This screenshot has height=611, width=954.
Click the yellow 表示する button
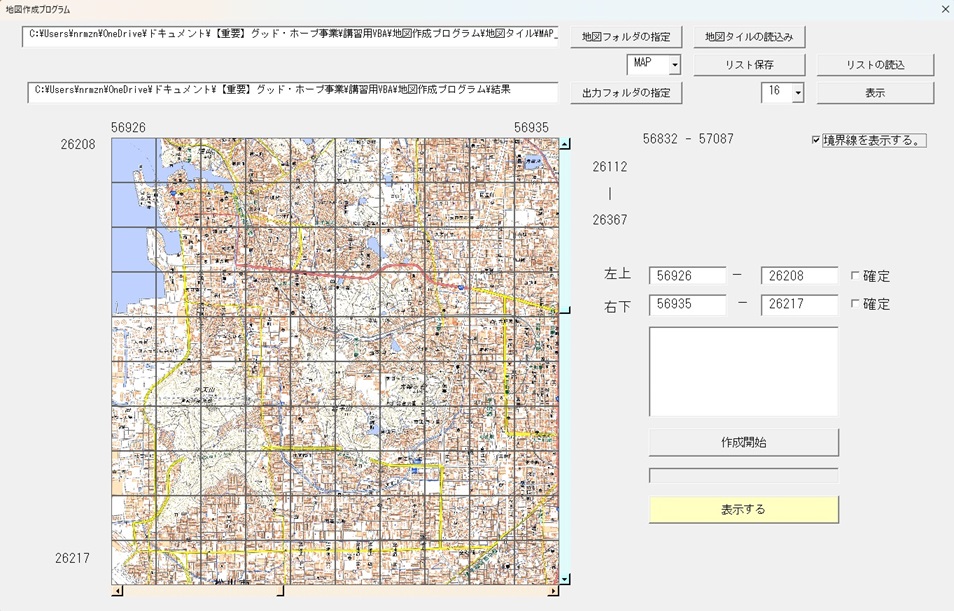(x=743, y=509)
